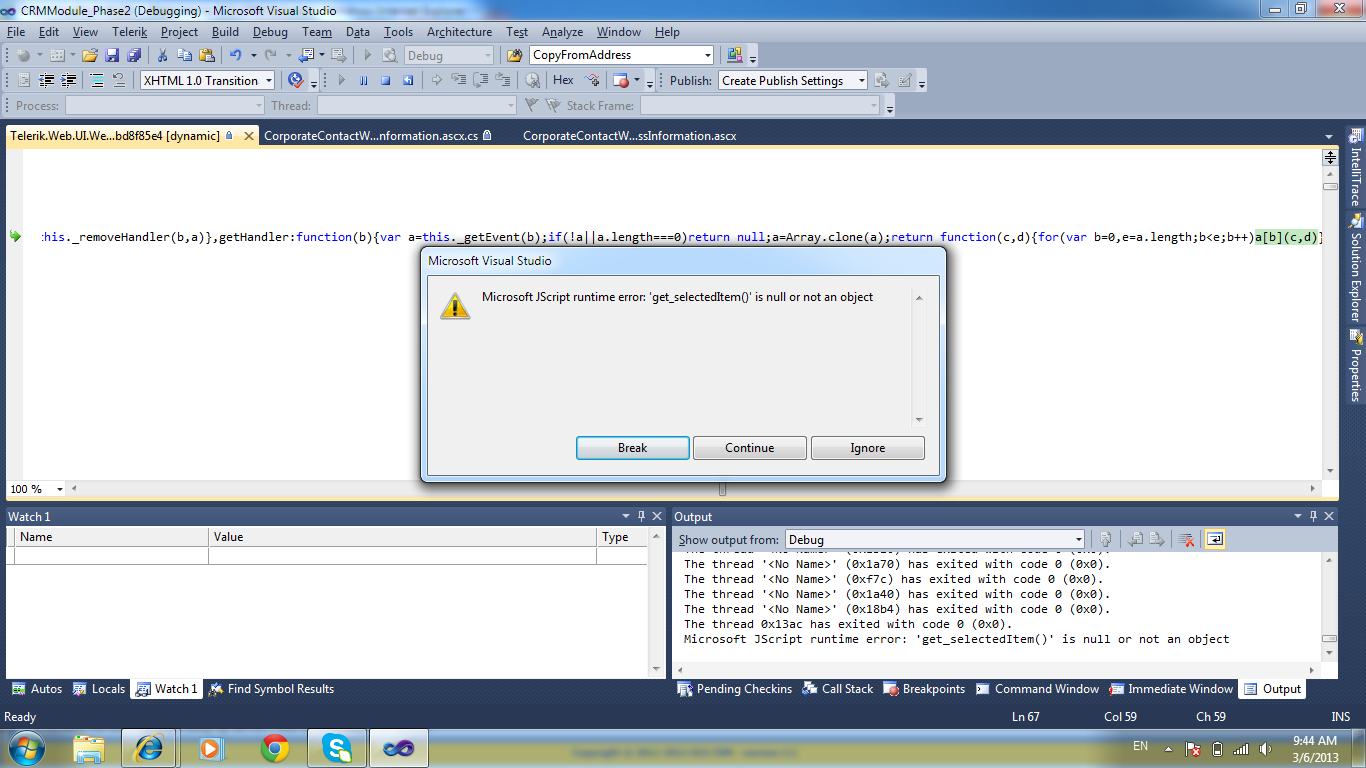Screen dimensions: 1366x768
Task: Toggle Word Wrap in the Output panel
Action: coord(1214,539)
